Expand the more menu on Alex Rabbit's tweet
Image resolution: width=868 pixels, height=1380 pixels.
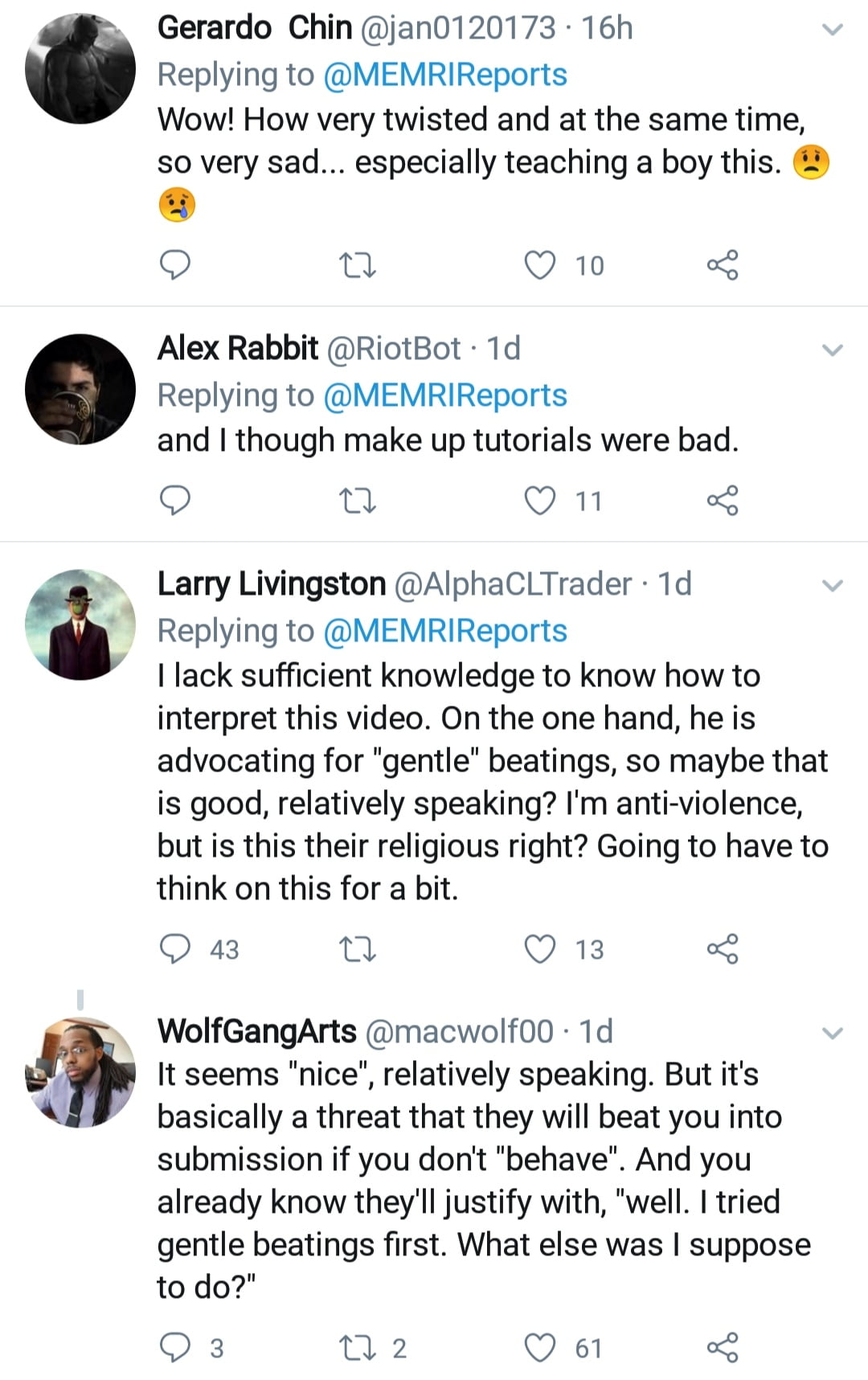(x=833, y=350)
